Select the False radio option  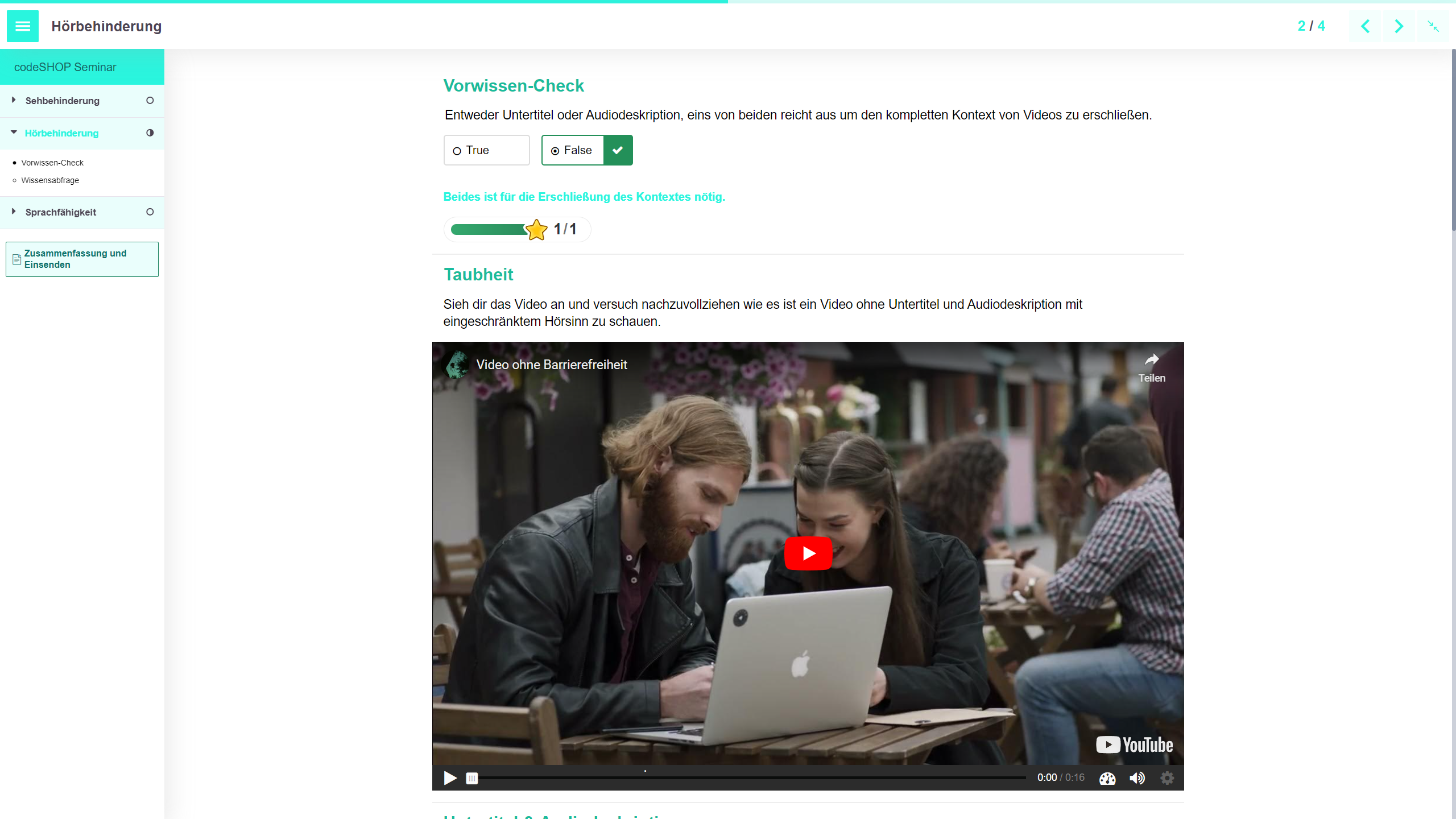[572, 150]
